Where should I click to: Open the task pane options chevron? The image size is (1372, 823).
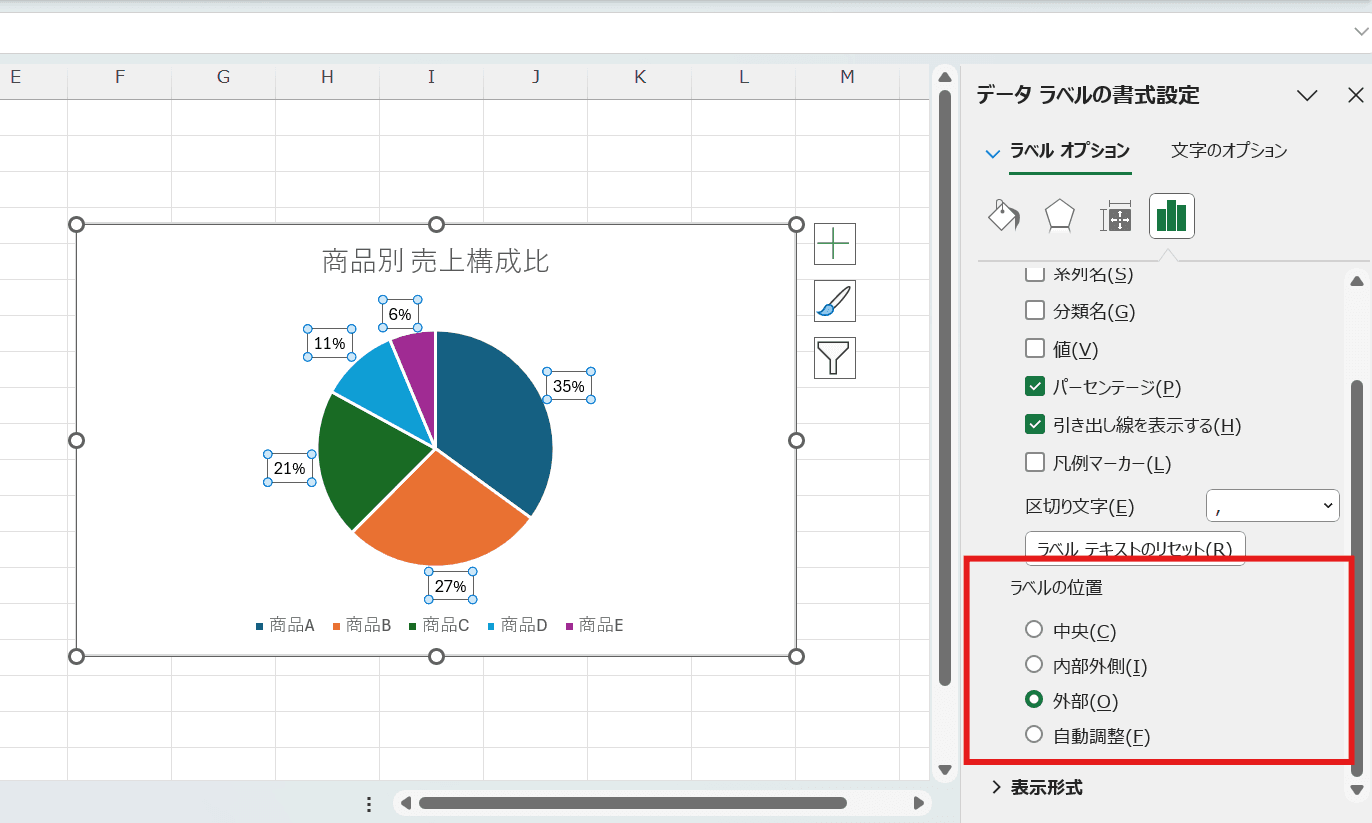1306,95
